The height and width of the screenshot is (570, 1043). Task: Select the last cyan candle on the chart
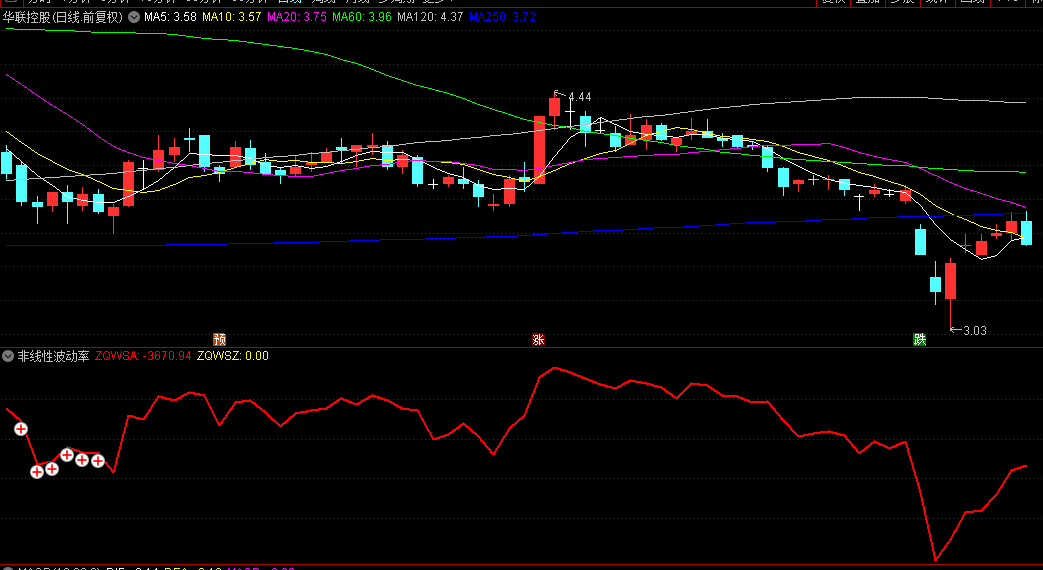(x=1026, y=231)
